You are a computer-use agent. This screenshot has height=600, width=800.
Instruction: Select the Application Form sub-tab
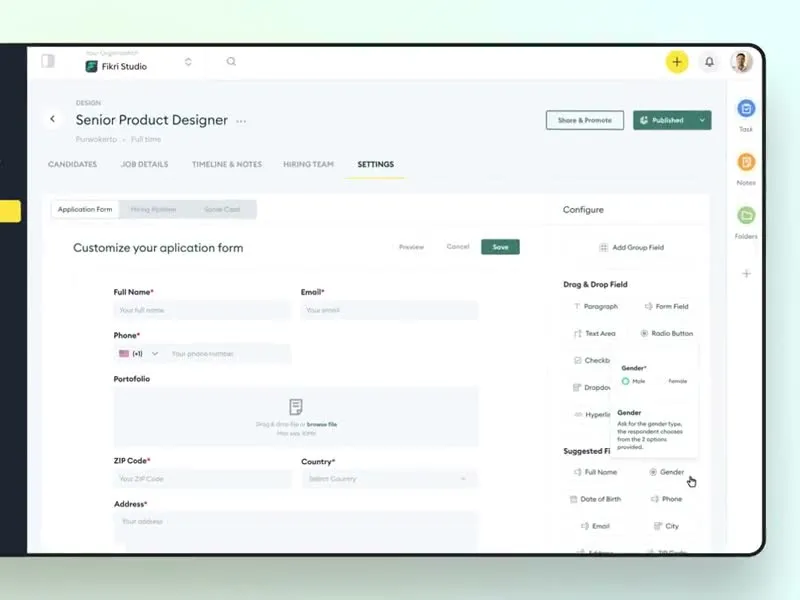coord(85,209)
